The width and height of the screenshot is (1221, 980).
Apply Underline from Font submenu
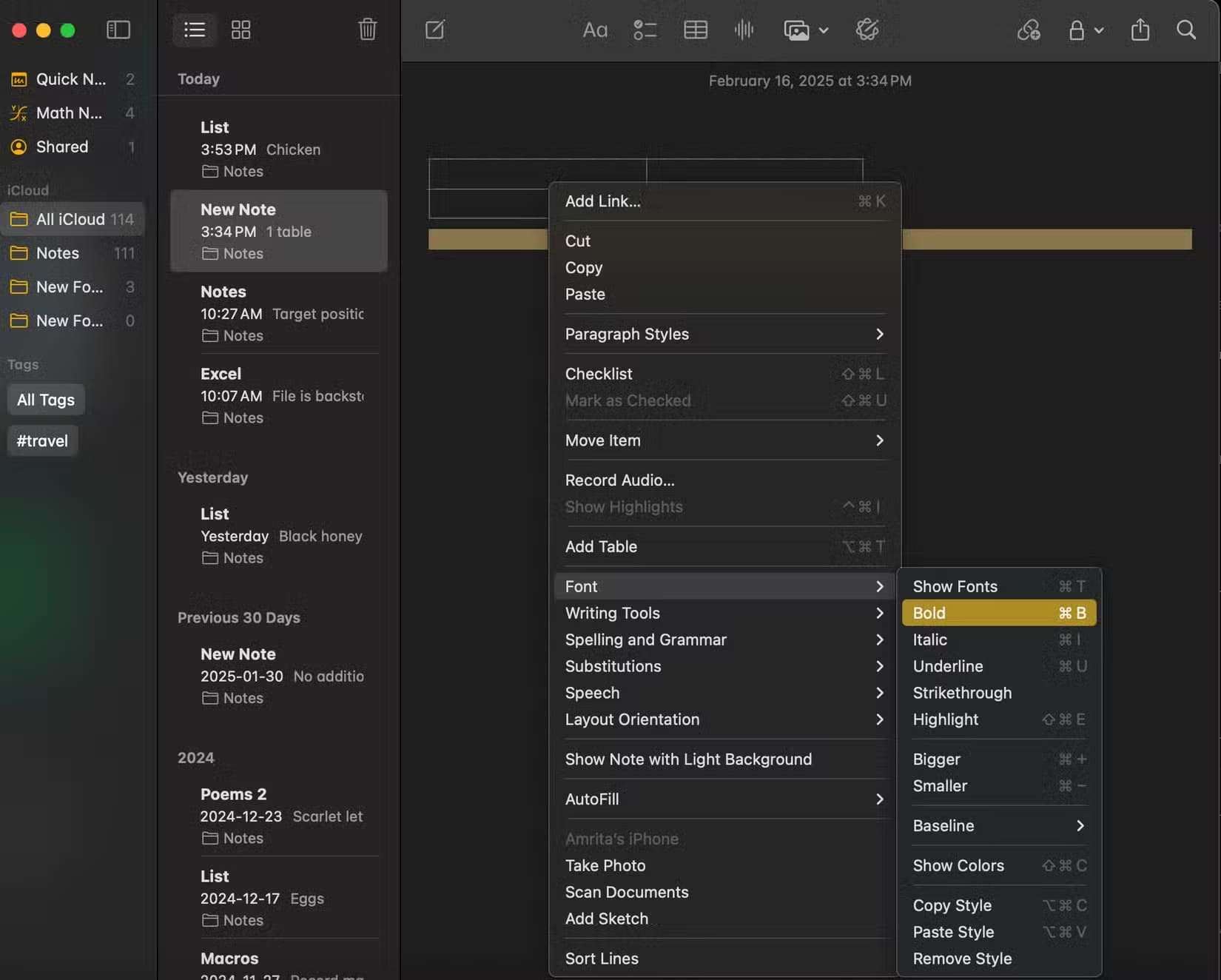(x=999, y=666)
